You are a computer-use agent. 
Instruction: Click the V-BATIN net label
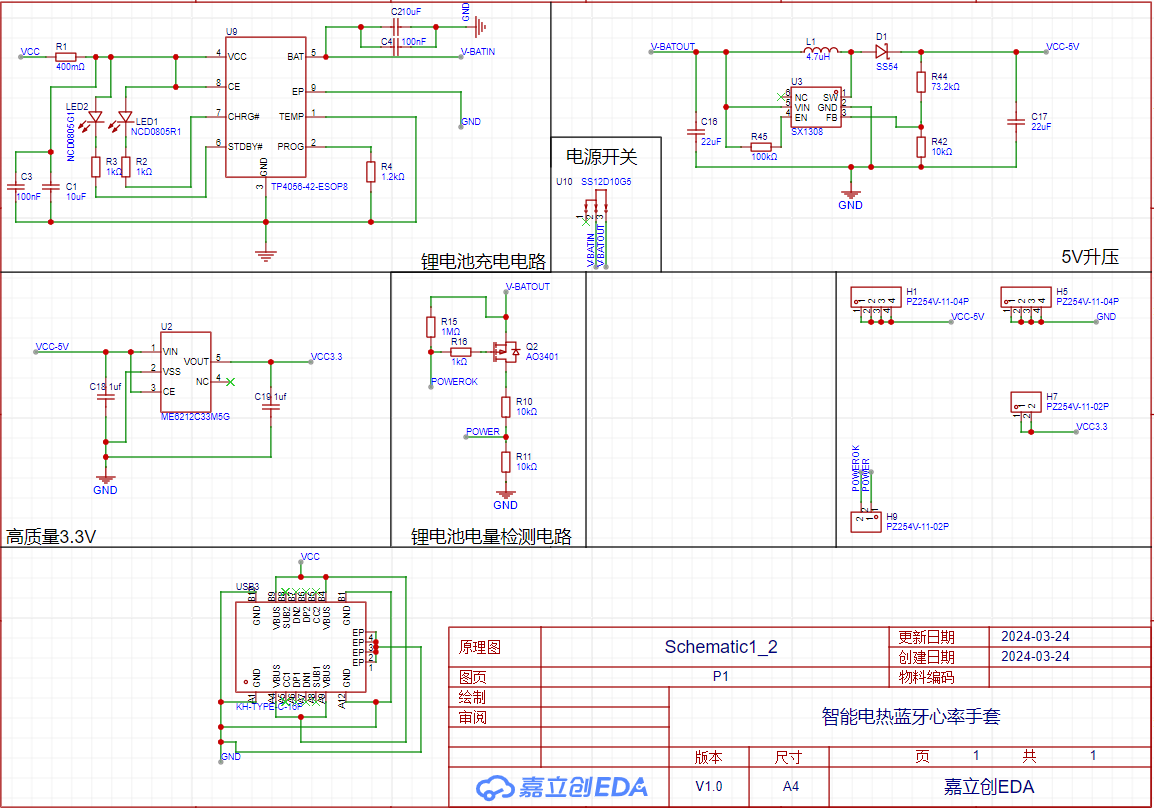click(x=478, y=52)
